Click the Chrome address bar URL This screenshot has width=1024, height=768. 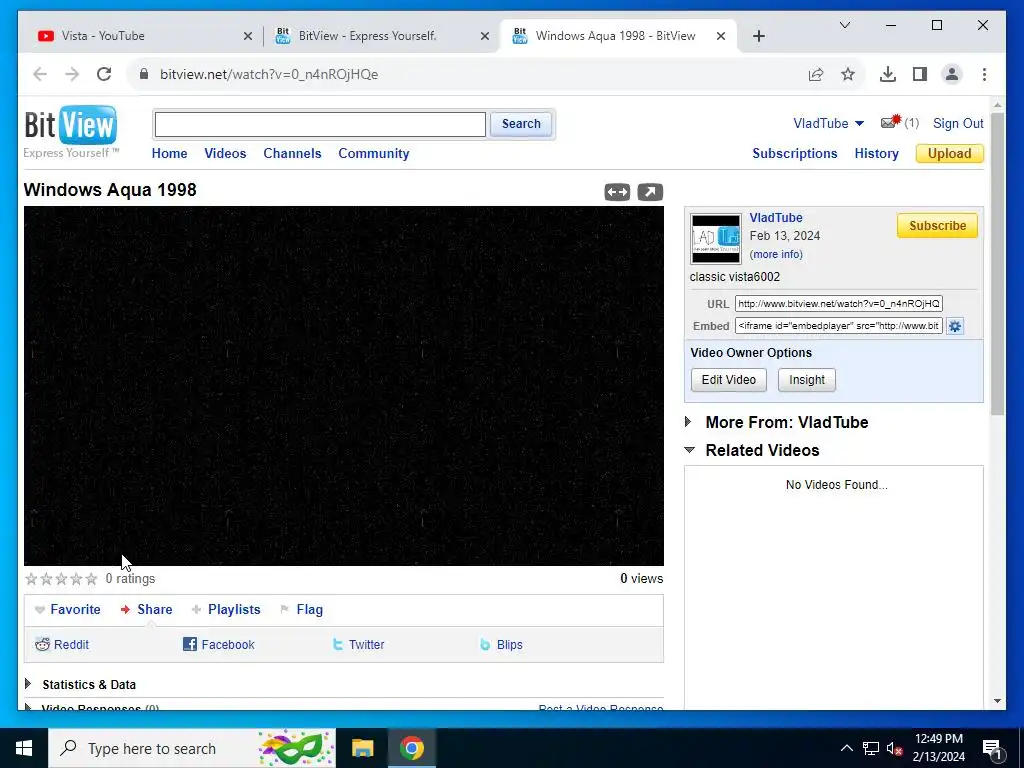tap(268, 74)
